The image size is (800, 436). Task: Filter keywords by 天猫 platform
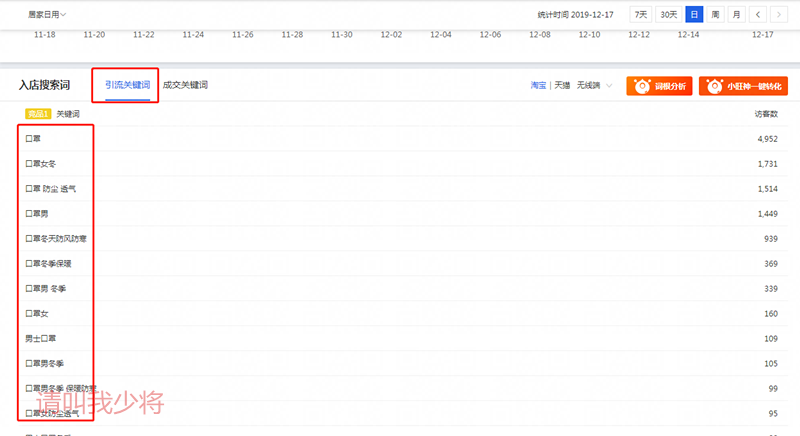tap(562, 87)
